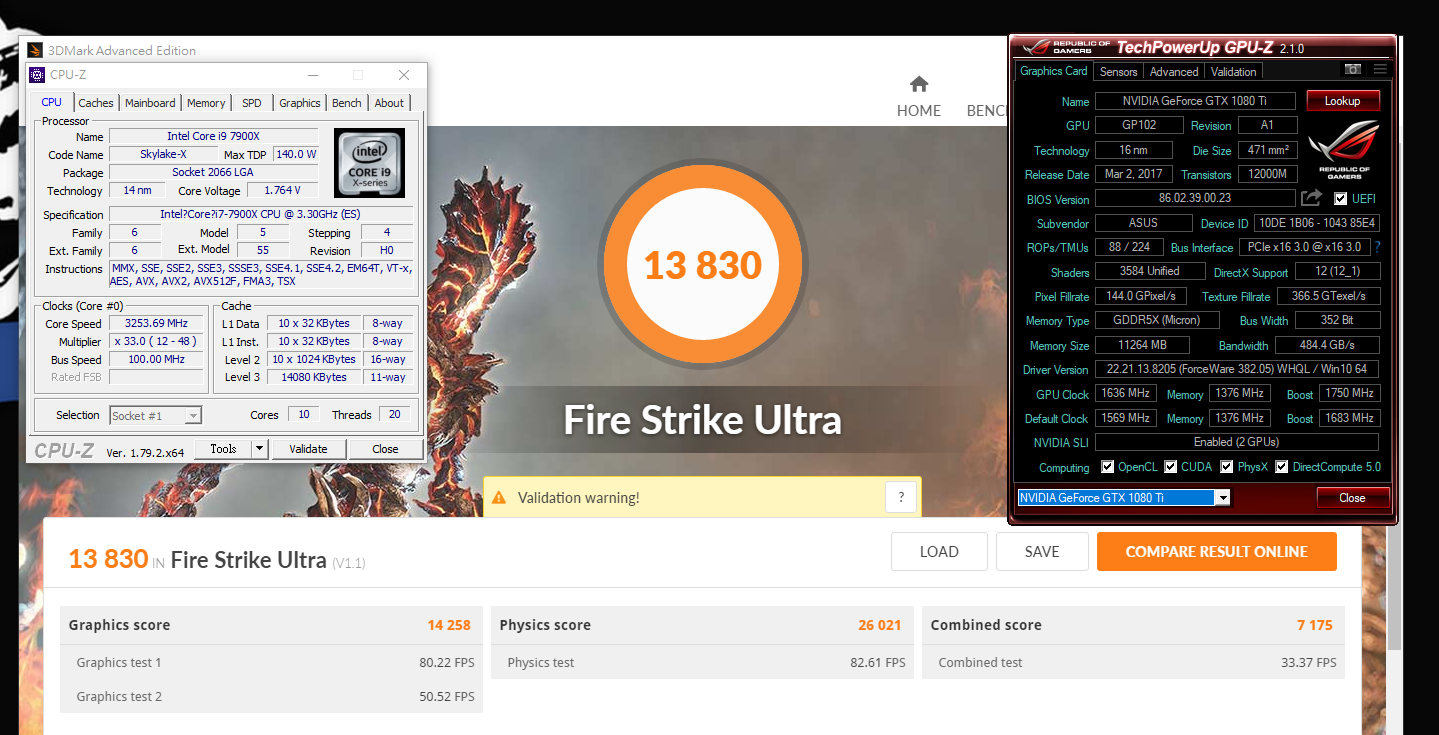Click the Republic of Gamers title bar logo

pos(1064,47)
